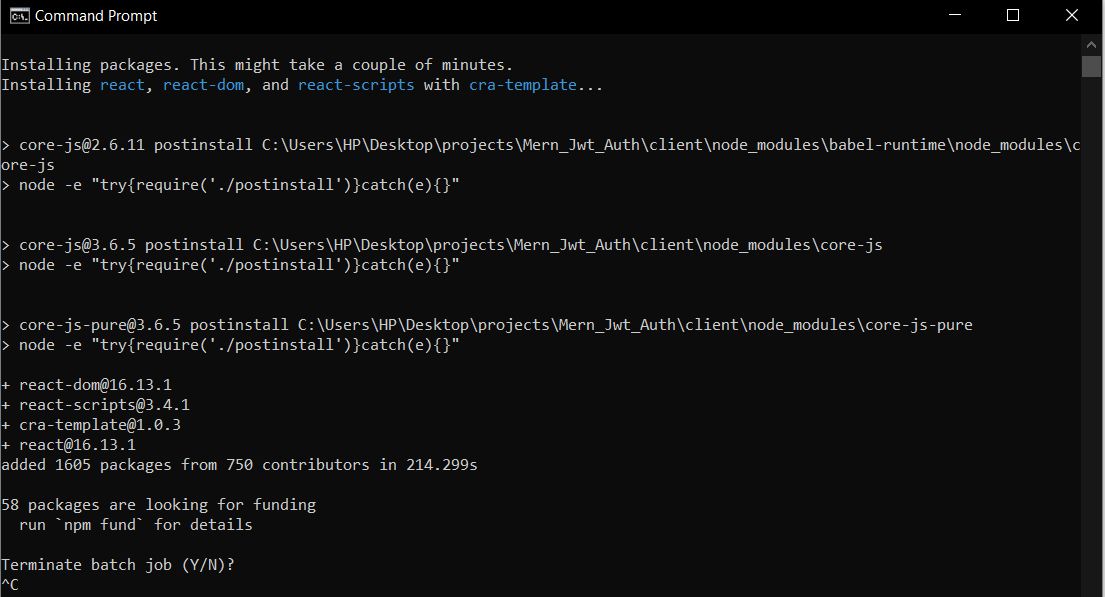The width and height of the screenshot is (1105, 597).
Task: Click the Command Prompt title text
Action: [96, 16]
